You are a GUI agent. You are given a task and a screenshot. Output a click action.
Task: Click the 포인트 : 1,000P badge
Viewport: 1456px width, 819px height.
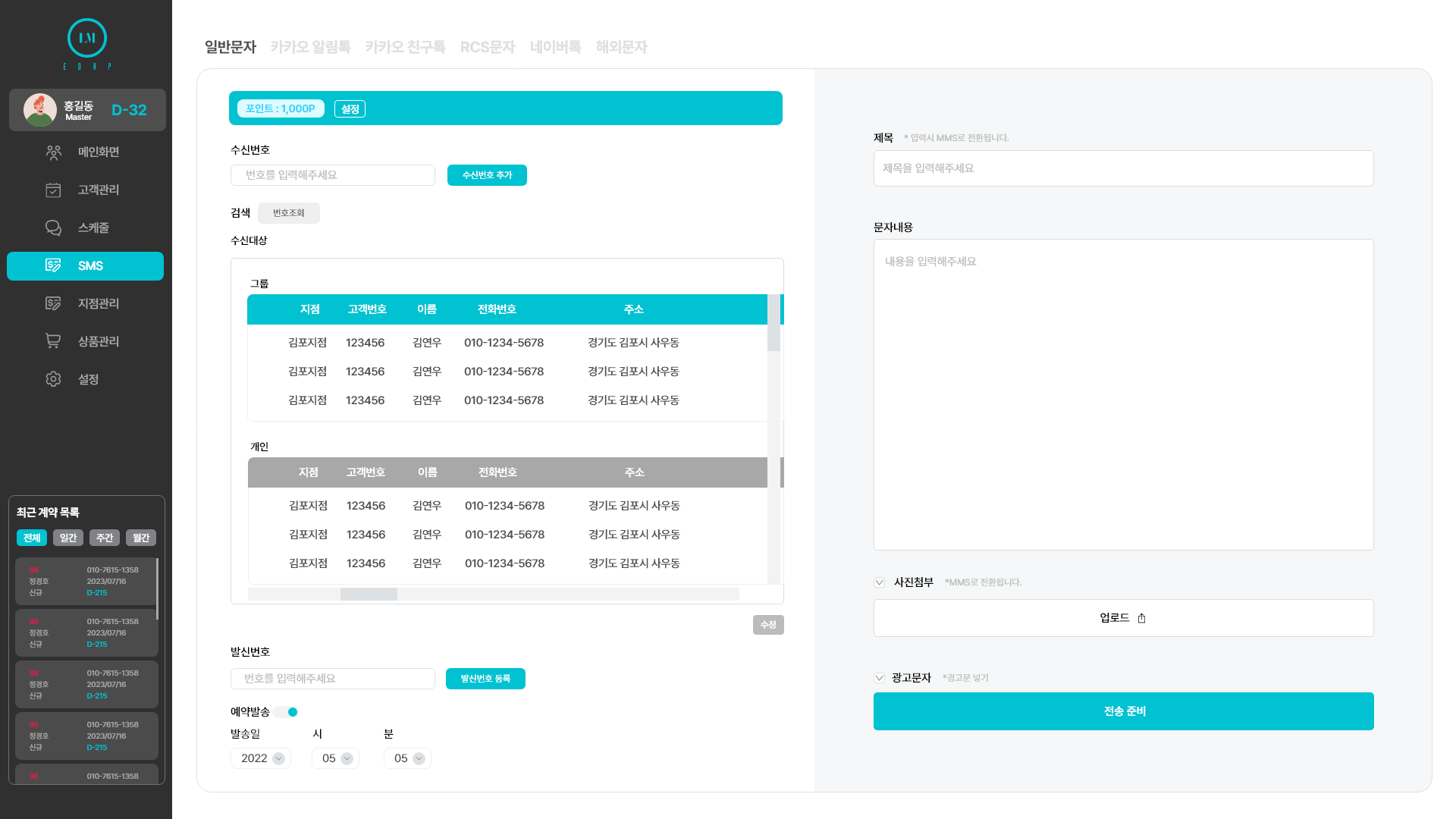(x=281, y=108)
